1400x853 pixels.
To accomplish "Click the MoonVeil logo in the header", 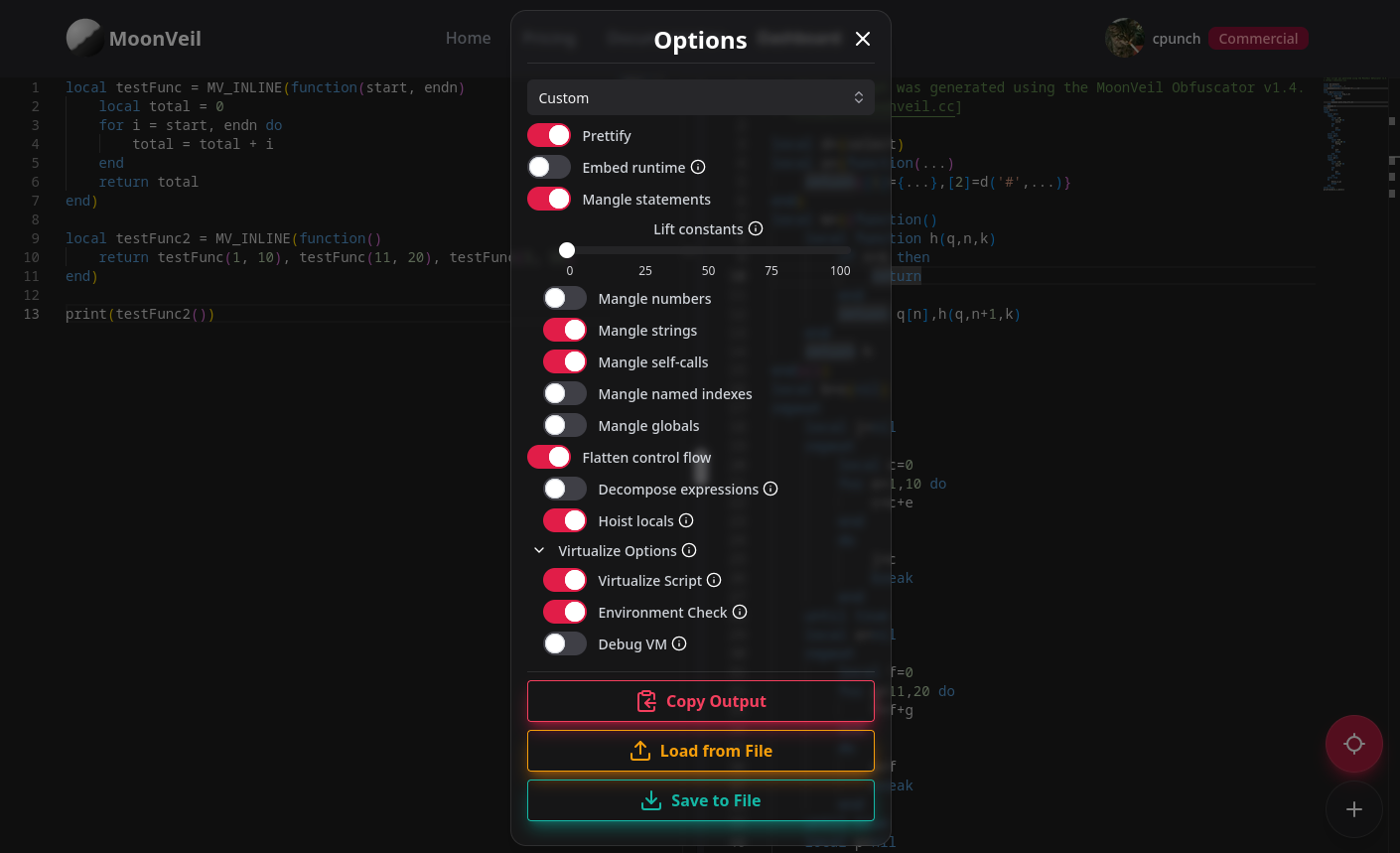I will pos(134,38).
